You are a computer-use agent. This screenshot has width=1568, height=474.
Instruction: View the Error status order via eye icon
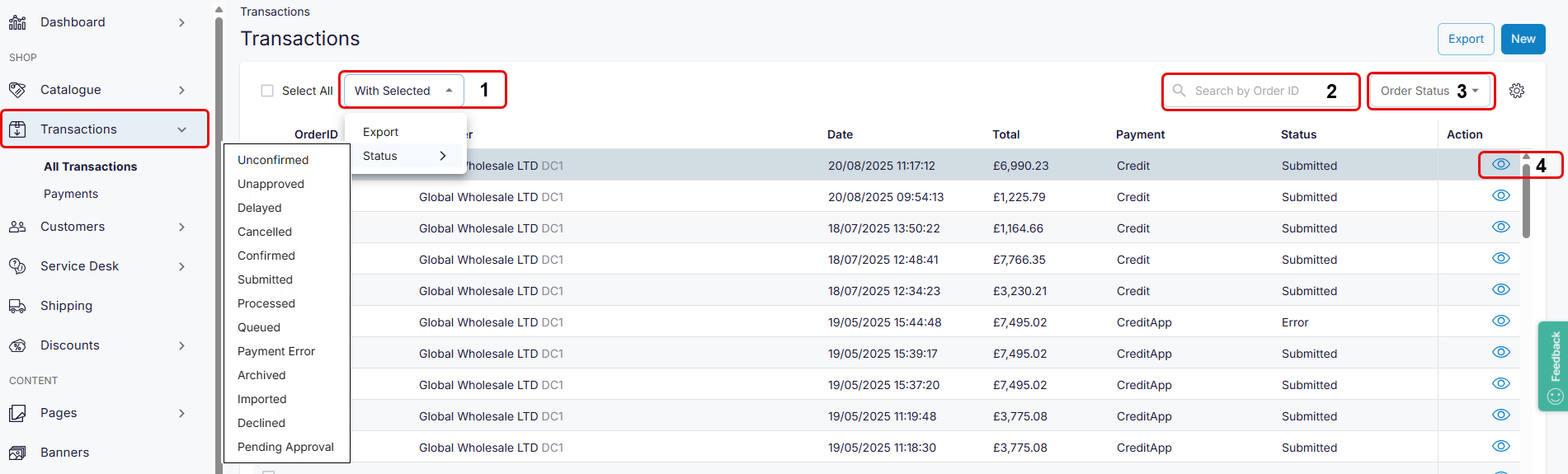click(1500, 321)
